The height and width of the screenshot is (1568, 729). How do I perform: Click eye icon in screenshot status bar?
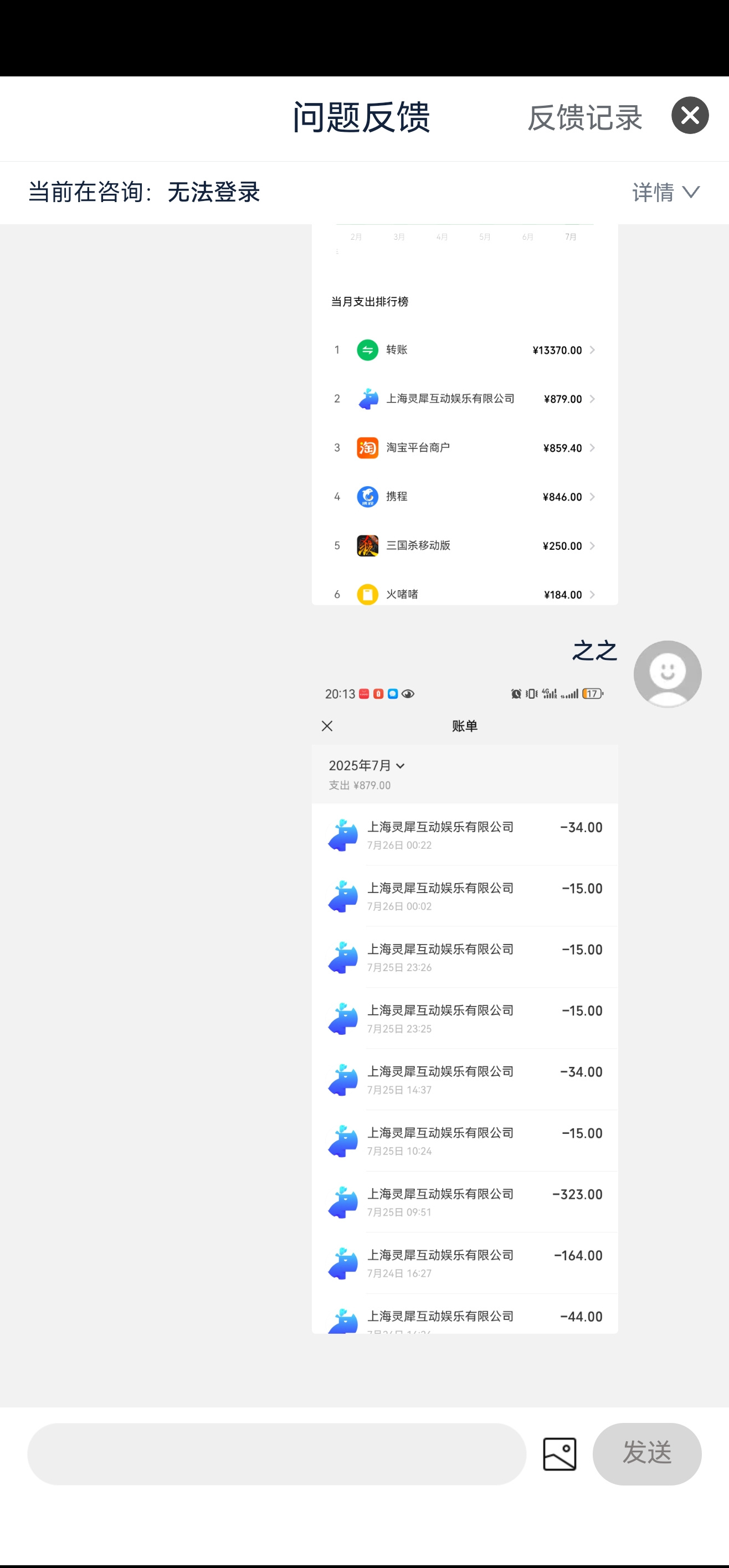click(408, 693)
